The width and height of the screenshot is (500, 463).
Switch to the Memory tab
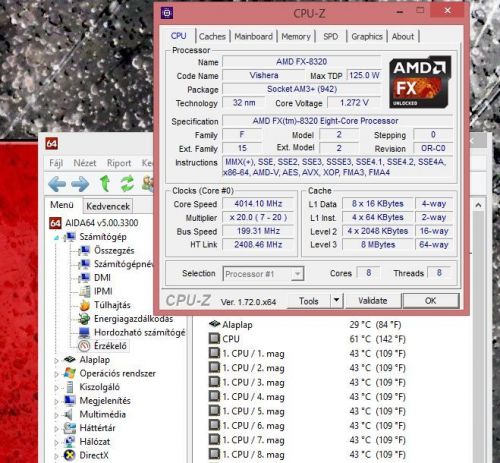[296, 36]
